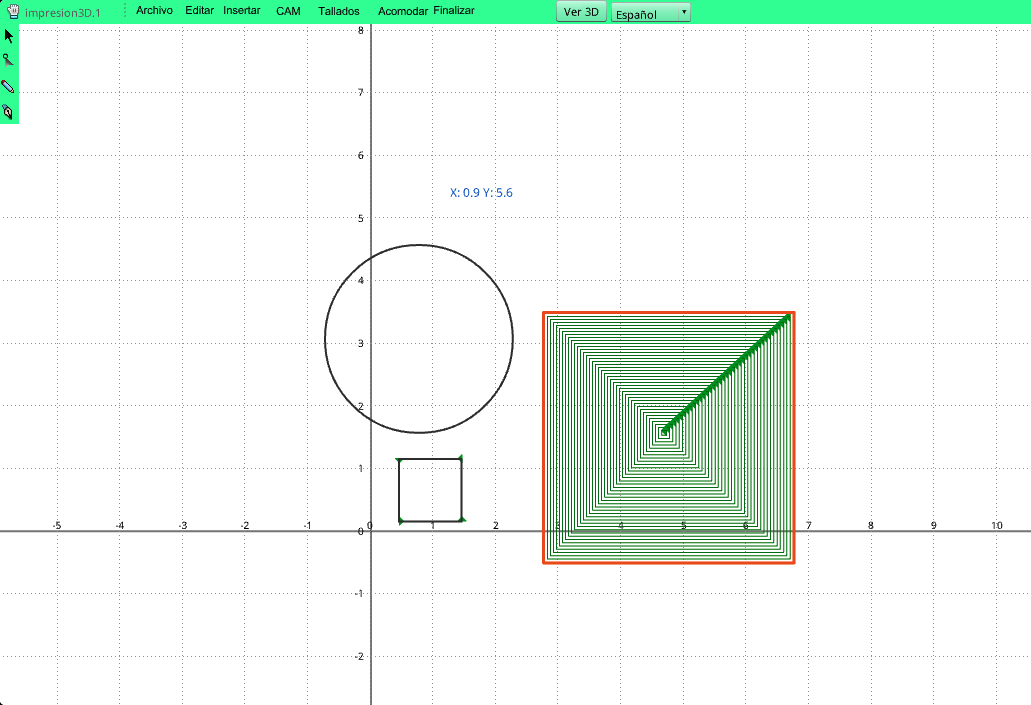Click the top-right green corner node of small square
Viewport: 1031px width, 705px height.
point(460,459)
